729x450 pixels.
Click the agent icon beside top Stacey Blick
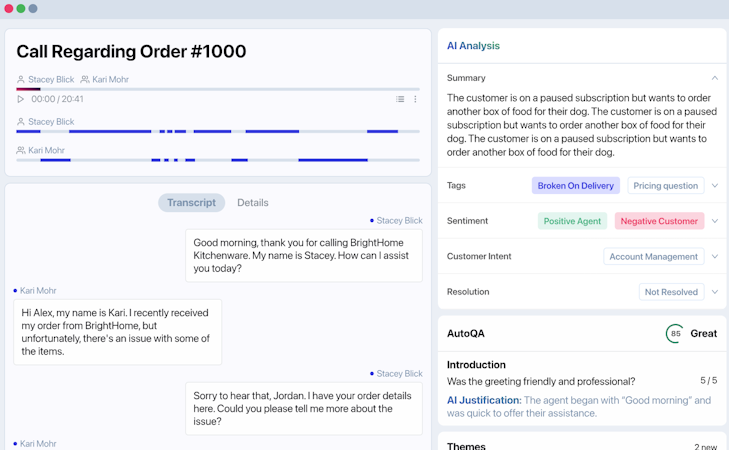coord(21,80)
